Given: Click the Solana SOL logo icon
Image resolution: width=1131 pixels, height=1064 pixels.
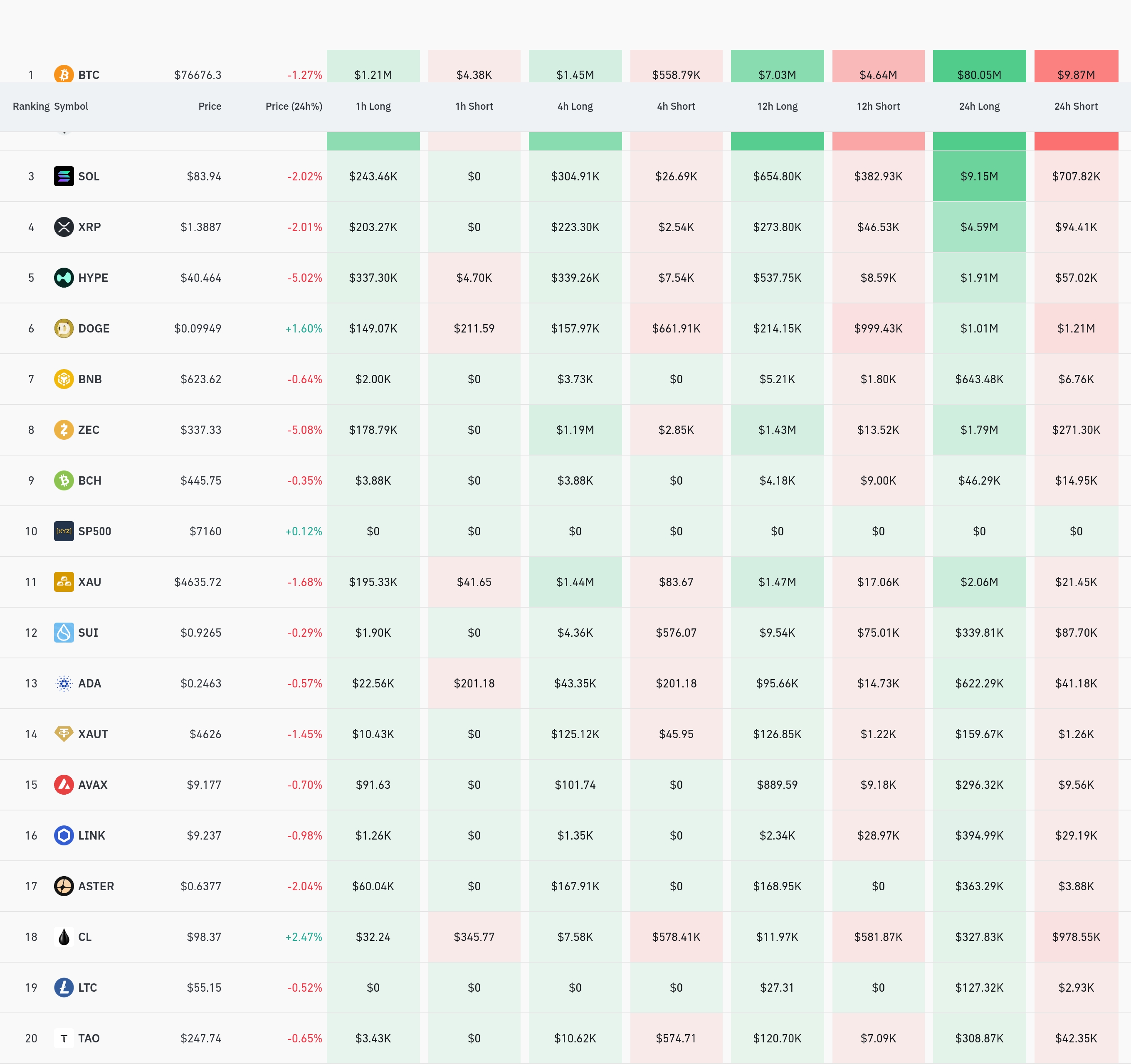Looking at the screenshot, I should click(64, 176).
